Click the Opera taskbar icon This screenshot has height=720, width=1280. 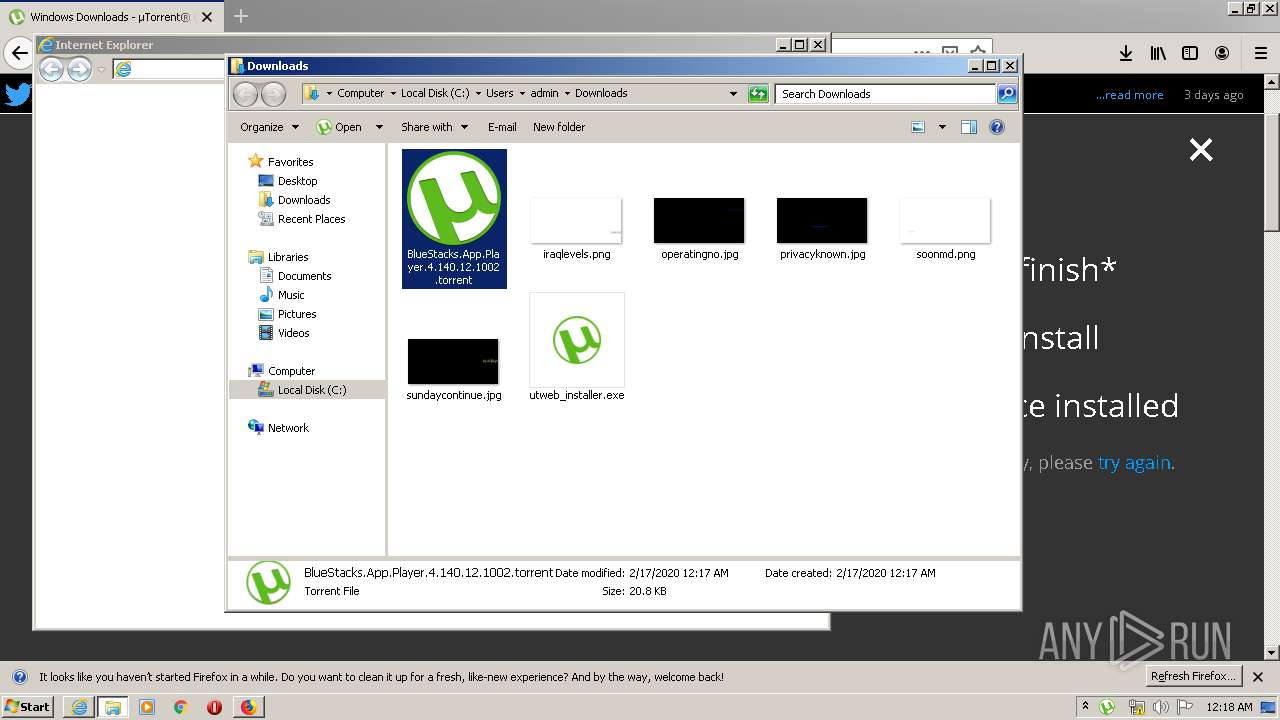coord(214,707)
